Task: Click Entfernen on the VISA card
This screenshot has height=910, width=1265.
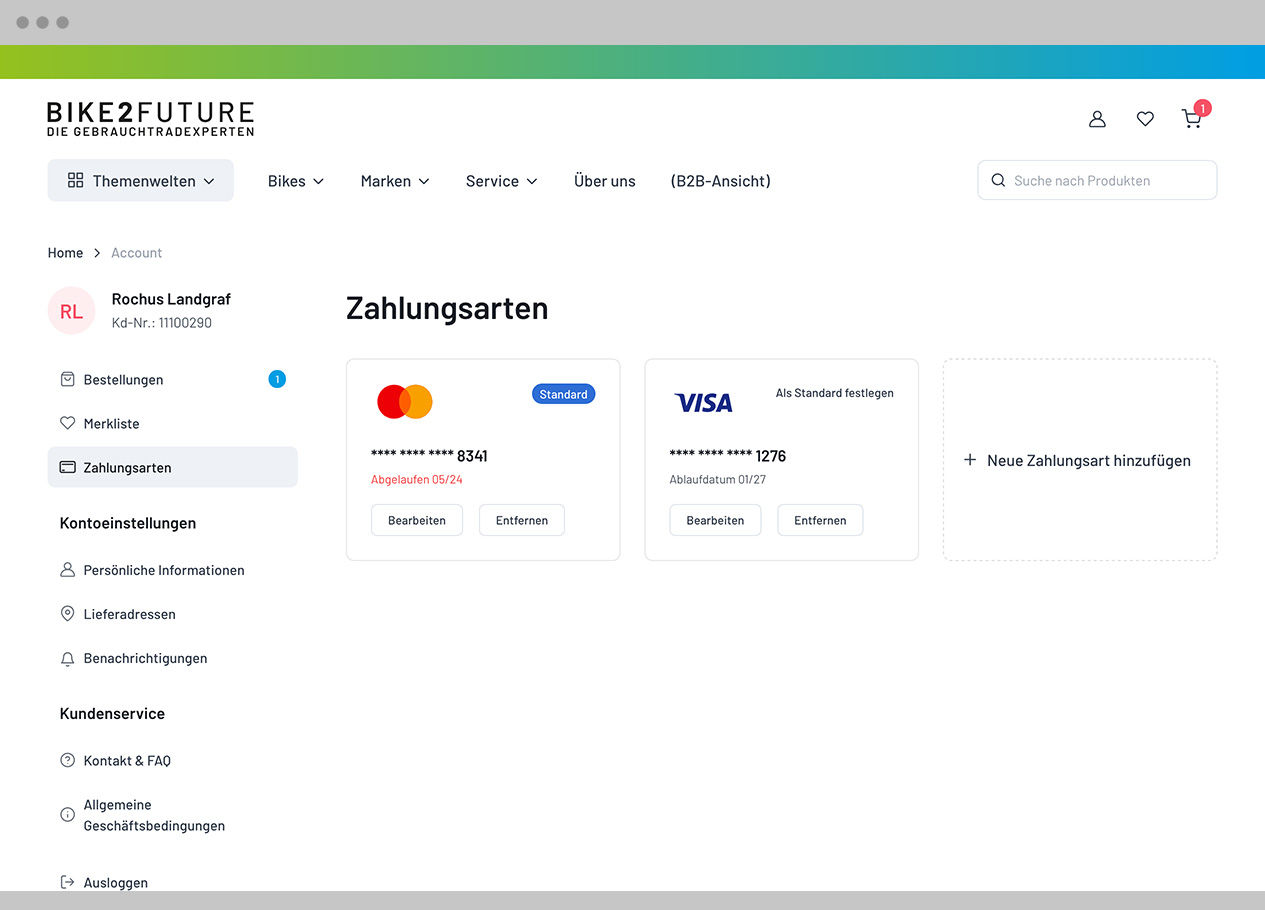Action: (x=820, y=520)
